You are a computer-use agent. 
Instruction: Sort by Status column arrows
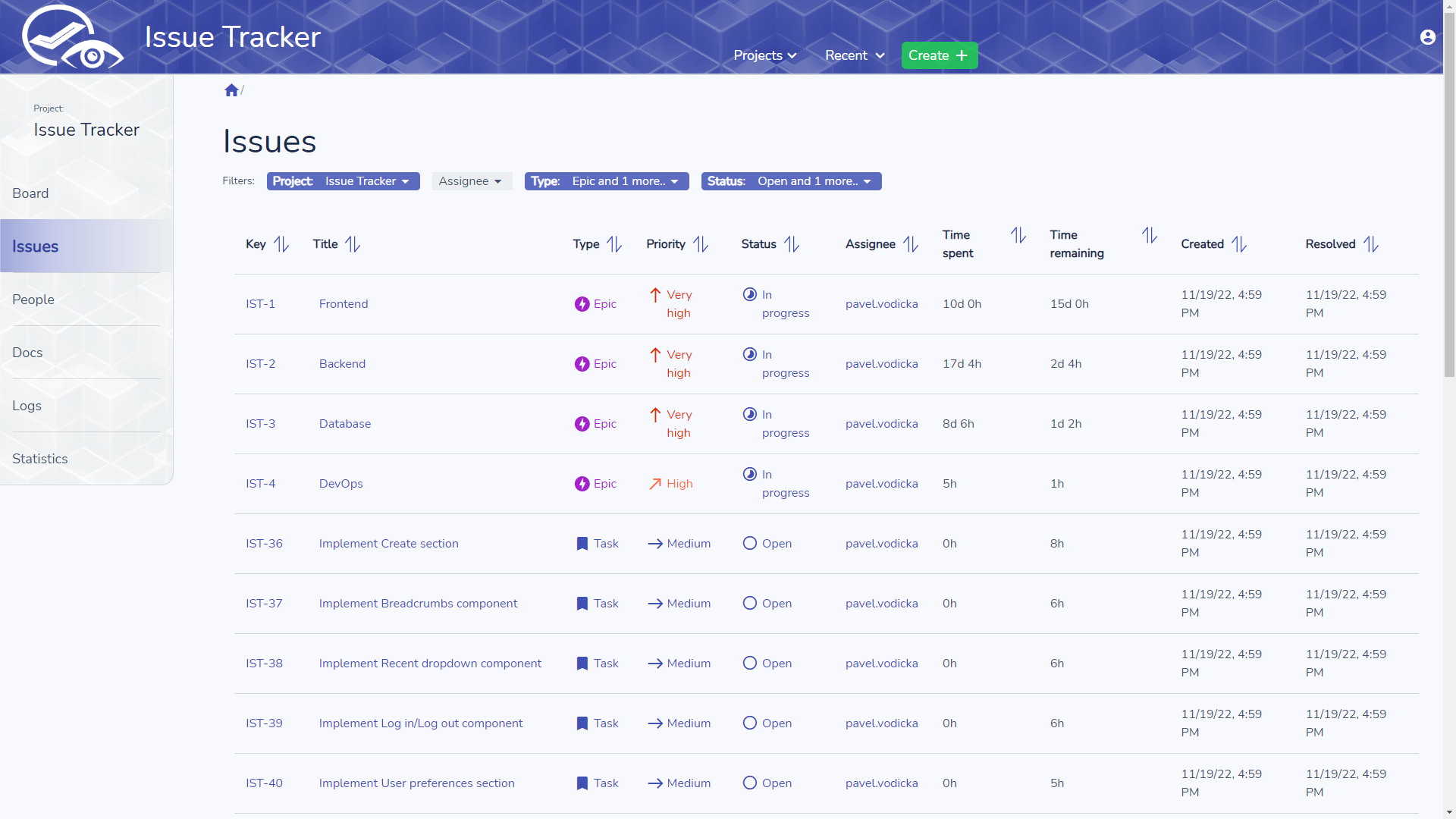pyautogui.click(x=792, y=244)
